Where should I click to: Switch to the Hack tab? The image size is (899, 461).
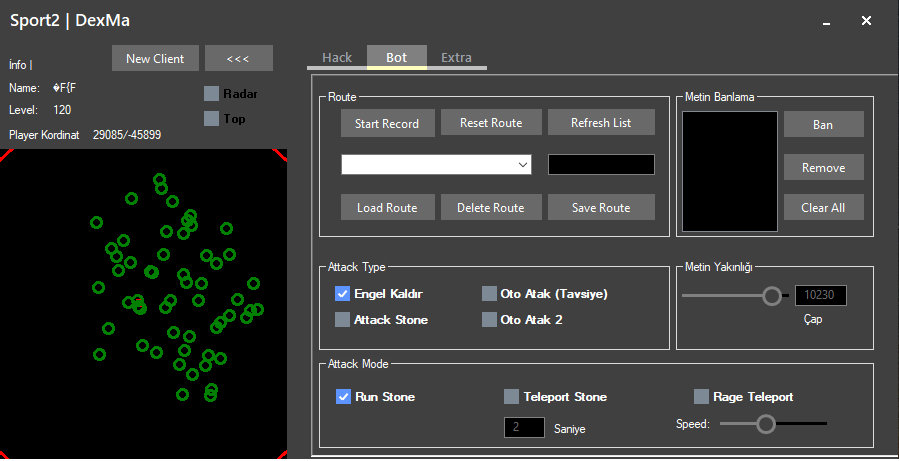click(337, 58)
